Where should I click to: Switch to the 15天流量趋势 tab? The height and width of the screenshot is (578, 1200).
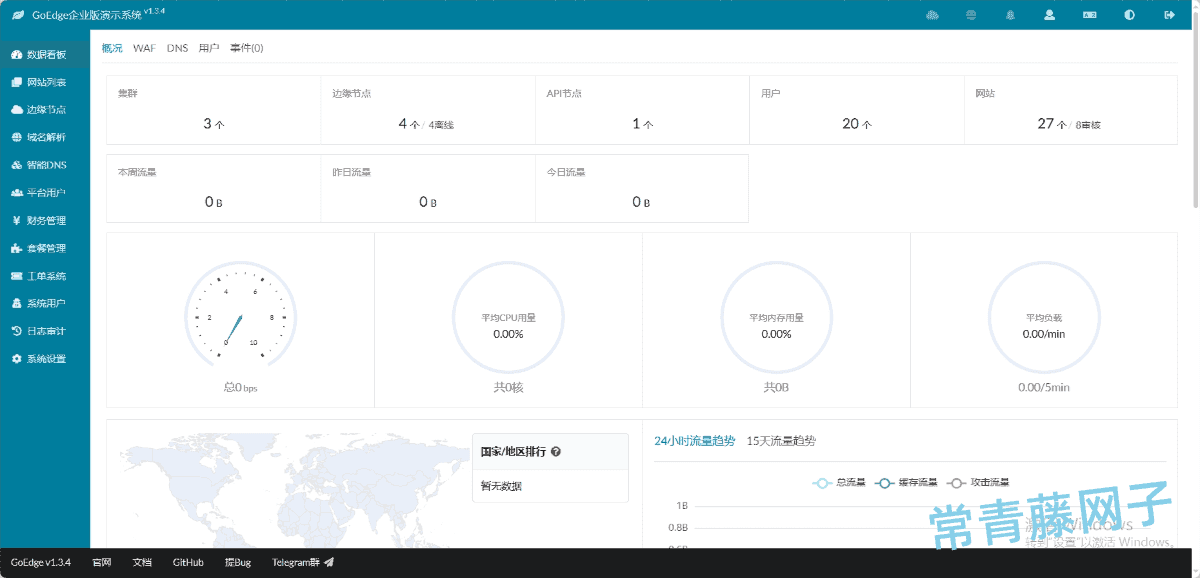coord(781,441)
